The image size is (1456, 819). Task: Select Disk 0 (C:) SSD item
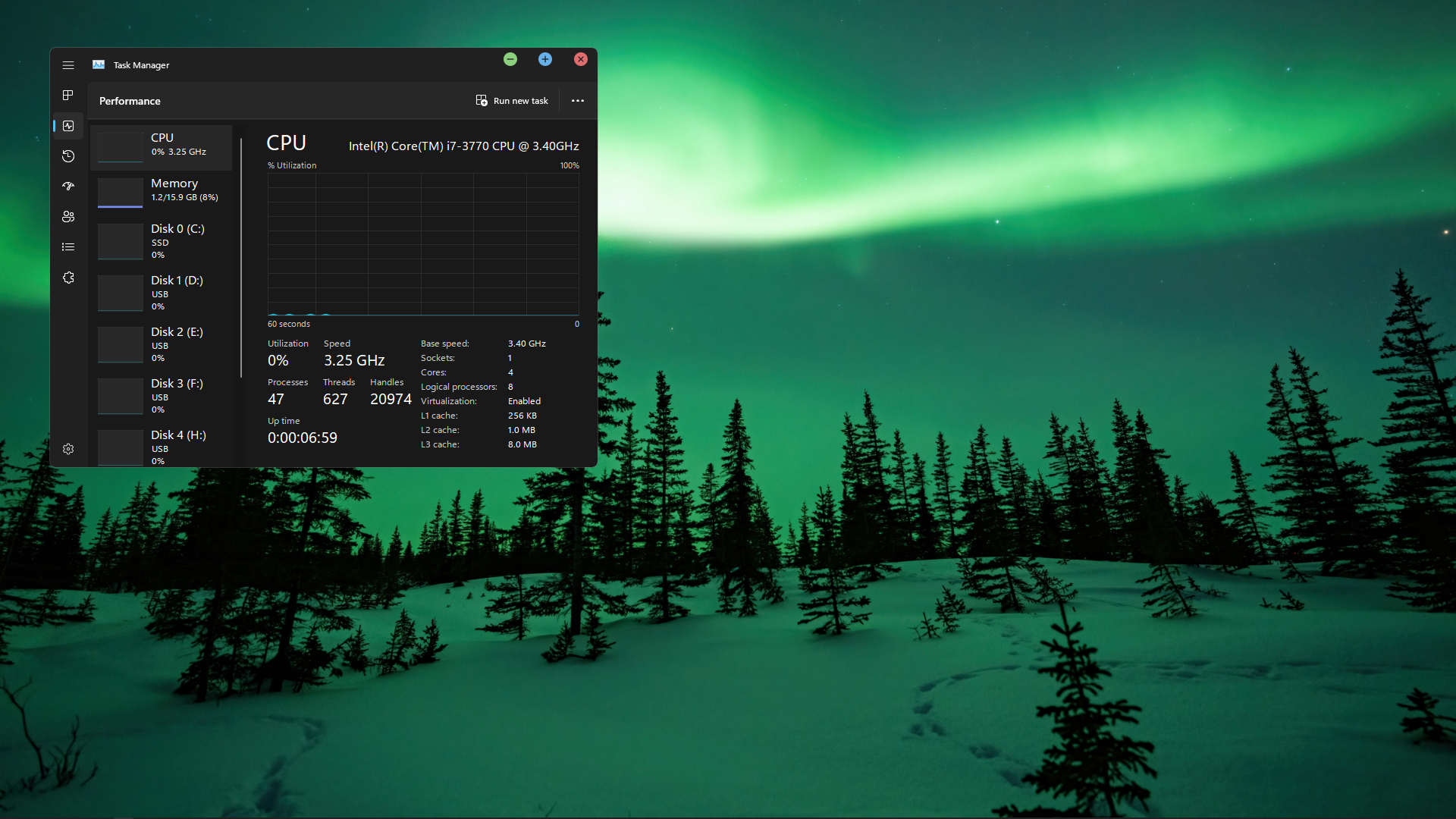(x=162, y=241)
